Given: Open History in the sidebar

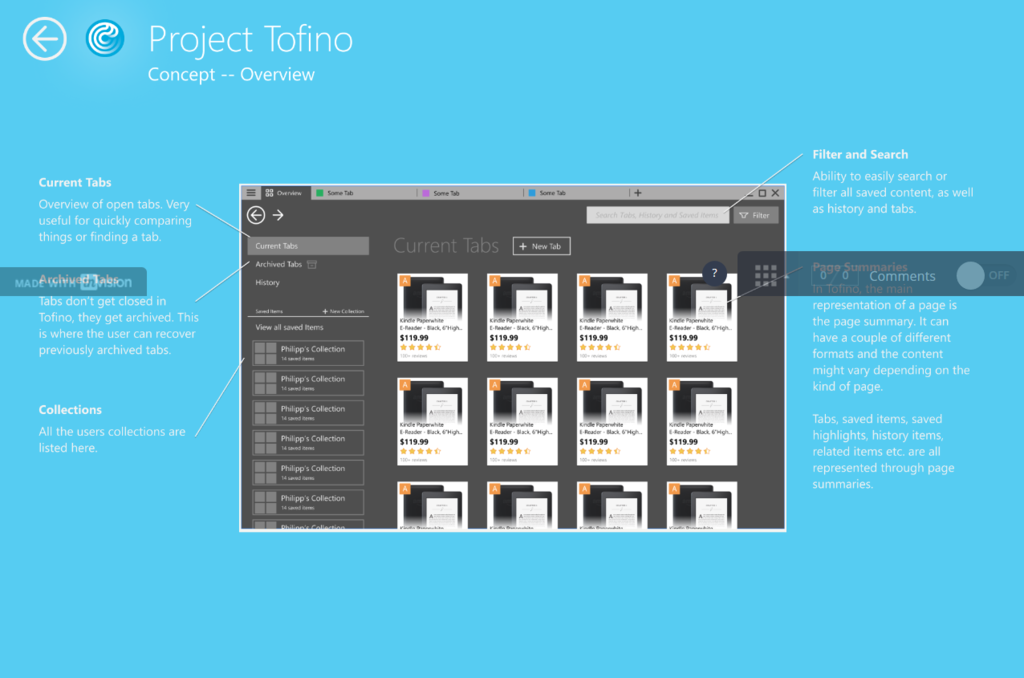Looking at the screenshot, I should pyautogui.click(x=267, y=282).
